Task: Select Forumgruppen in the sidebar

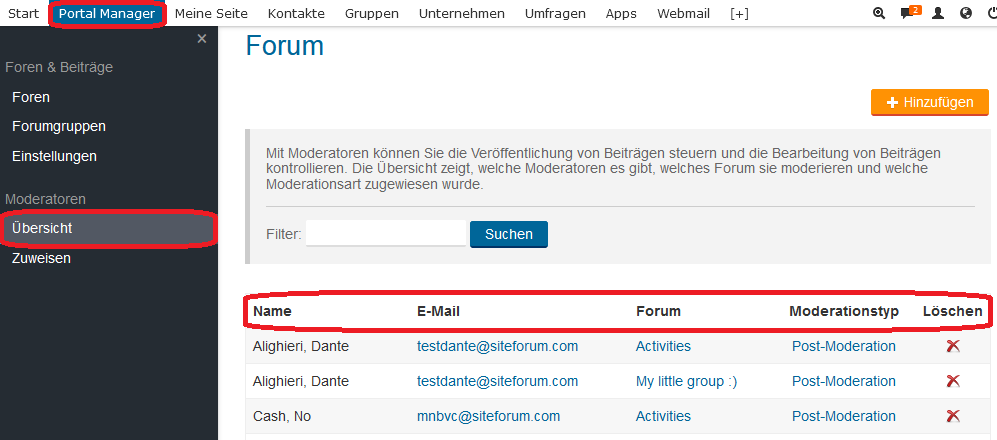Action: click(59, 126)
